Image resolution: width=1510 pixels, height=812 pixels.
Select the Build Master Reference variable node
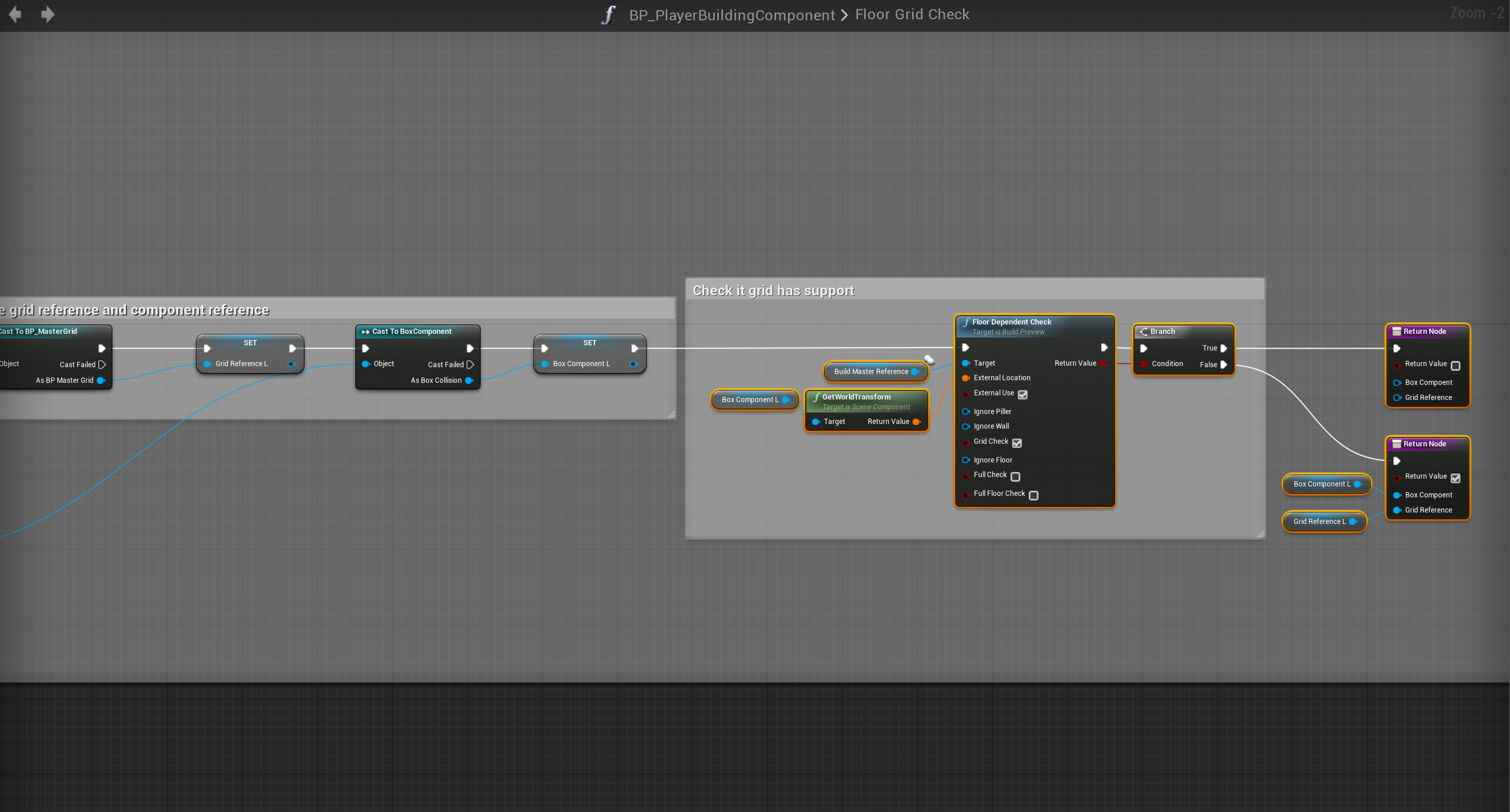click(x=870, y=371)
